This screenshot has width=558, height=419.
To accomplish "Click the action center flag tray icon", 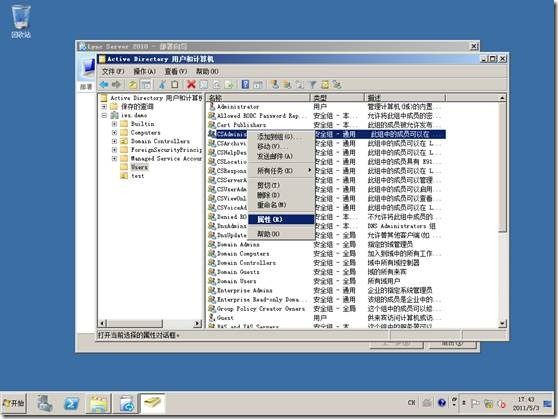I will (x=475, y=403).
